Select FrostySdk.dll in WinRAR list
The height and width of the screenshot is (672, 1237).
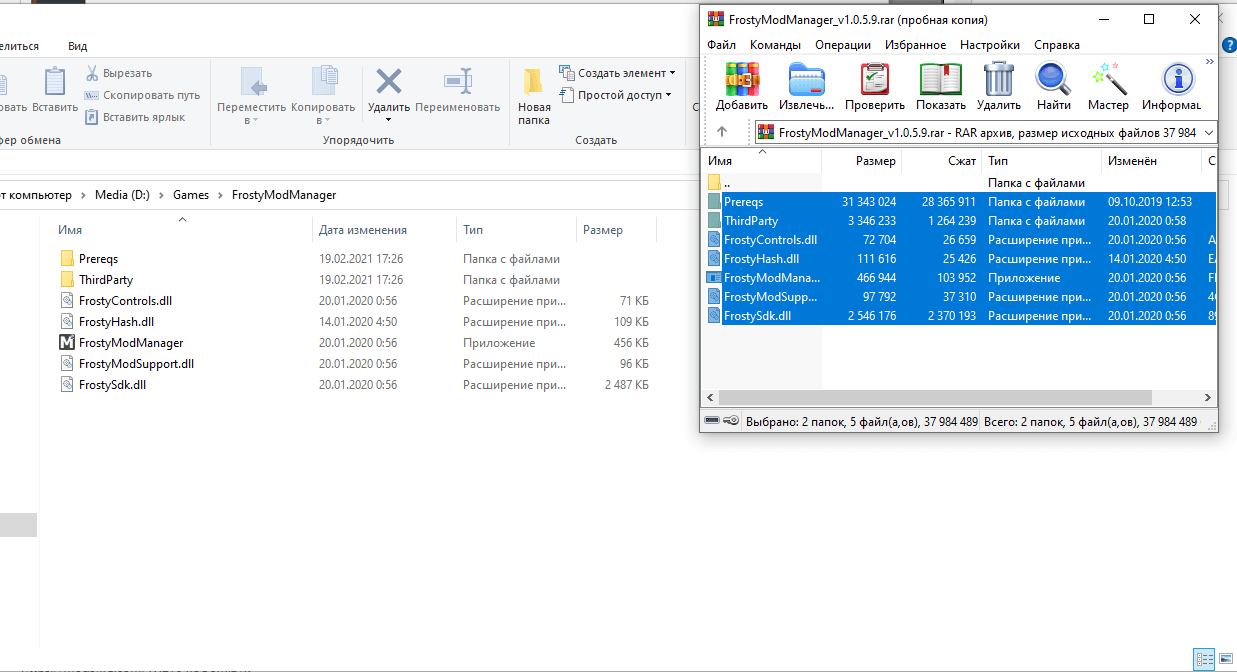coord(960,316)
